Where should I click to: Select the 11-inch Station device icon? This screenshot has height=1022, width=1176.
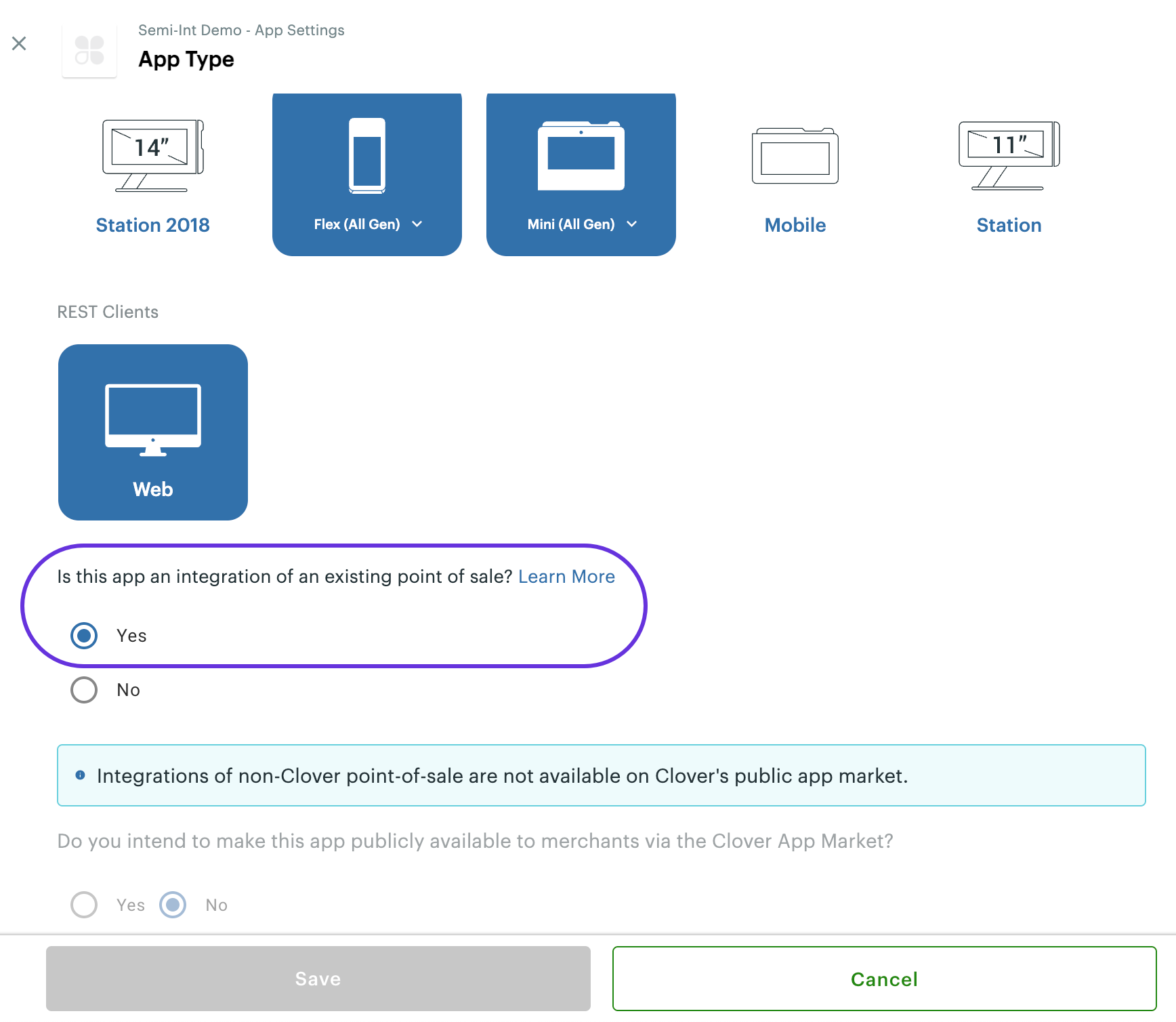pos(1009,156)
